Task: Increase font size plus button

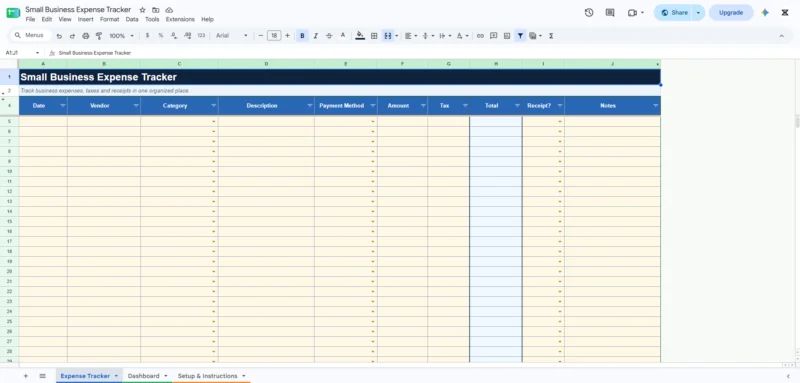Action: [x=287, y=36]
